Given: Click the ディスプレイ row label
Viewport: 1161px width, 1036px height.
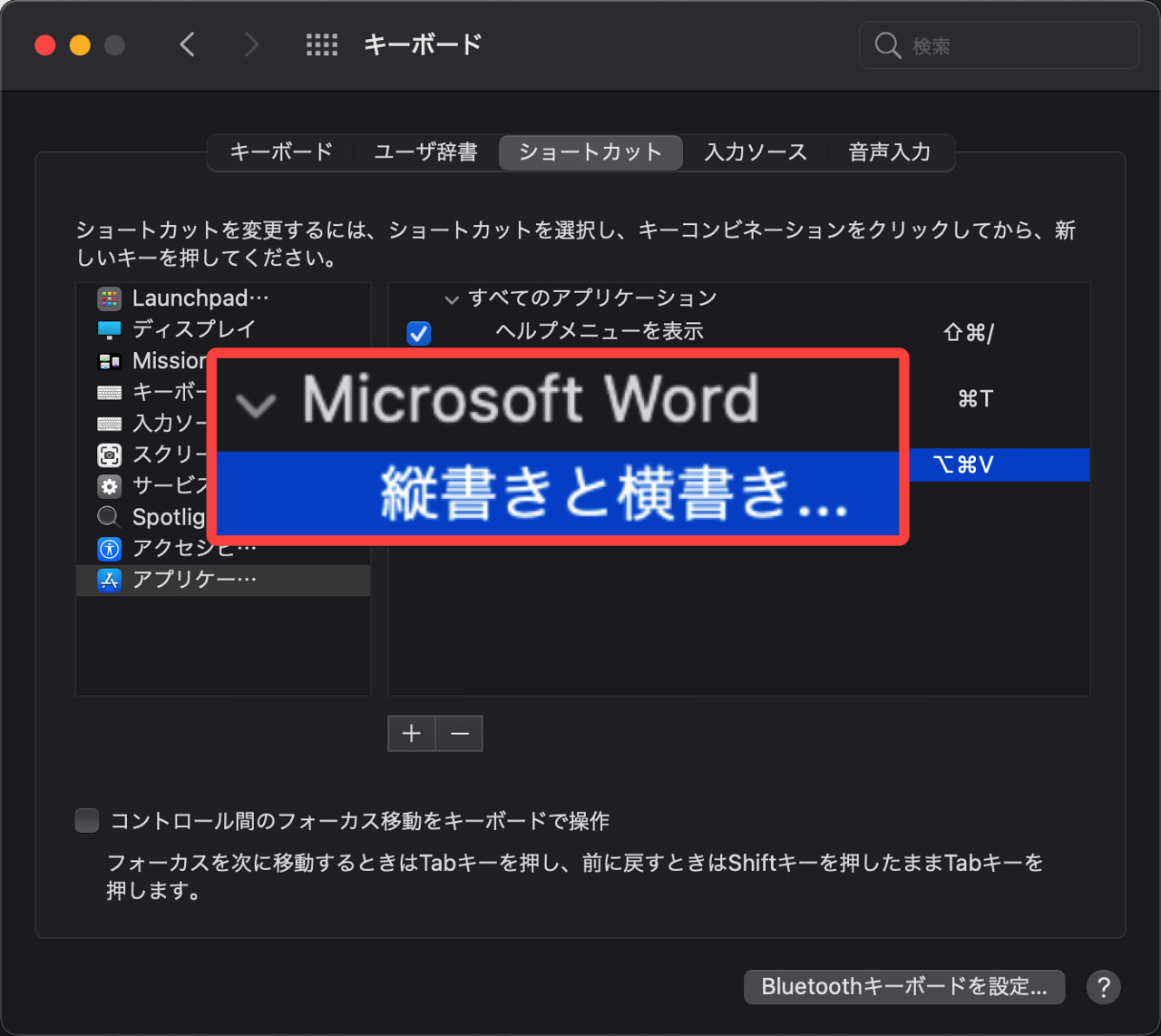Looking at the screenshot, I should pyautogui.click(x=194, y=329).
